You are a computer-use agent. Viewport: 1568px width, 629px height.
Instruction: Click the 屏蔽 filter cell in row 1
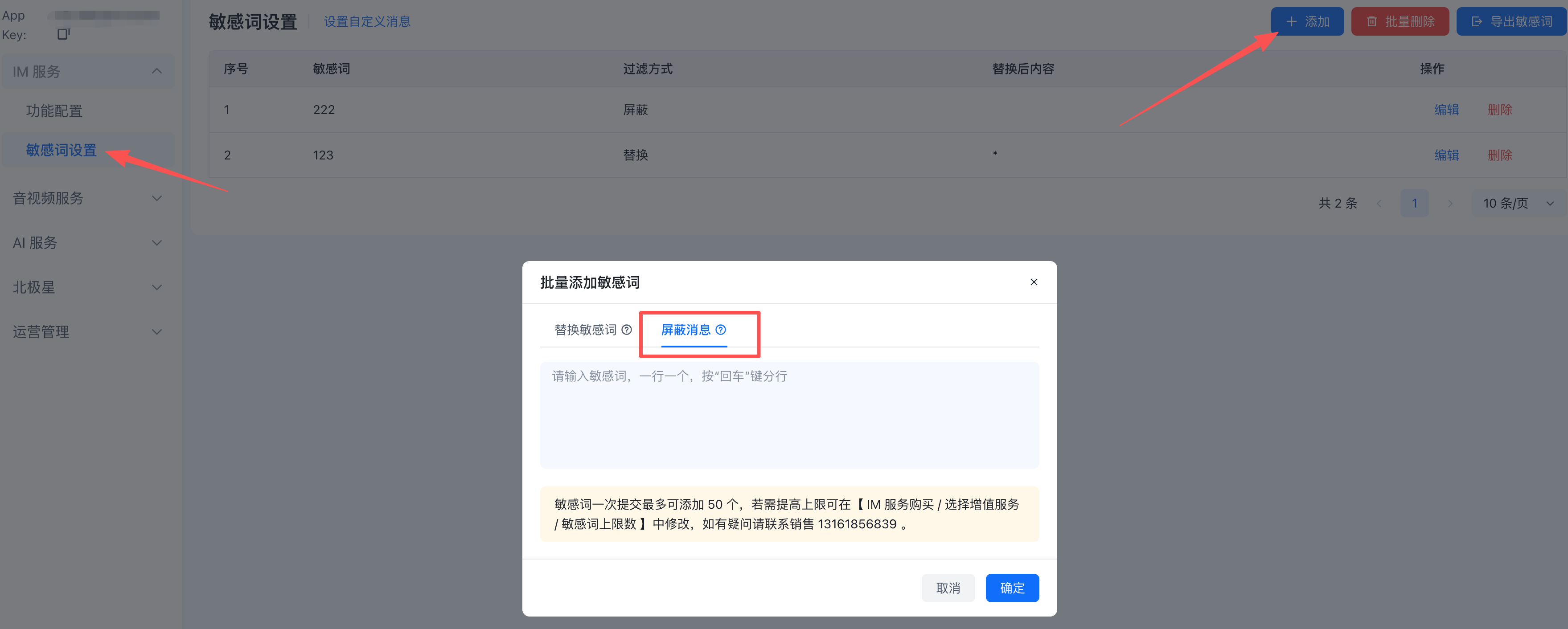coord(636,110)
